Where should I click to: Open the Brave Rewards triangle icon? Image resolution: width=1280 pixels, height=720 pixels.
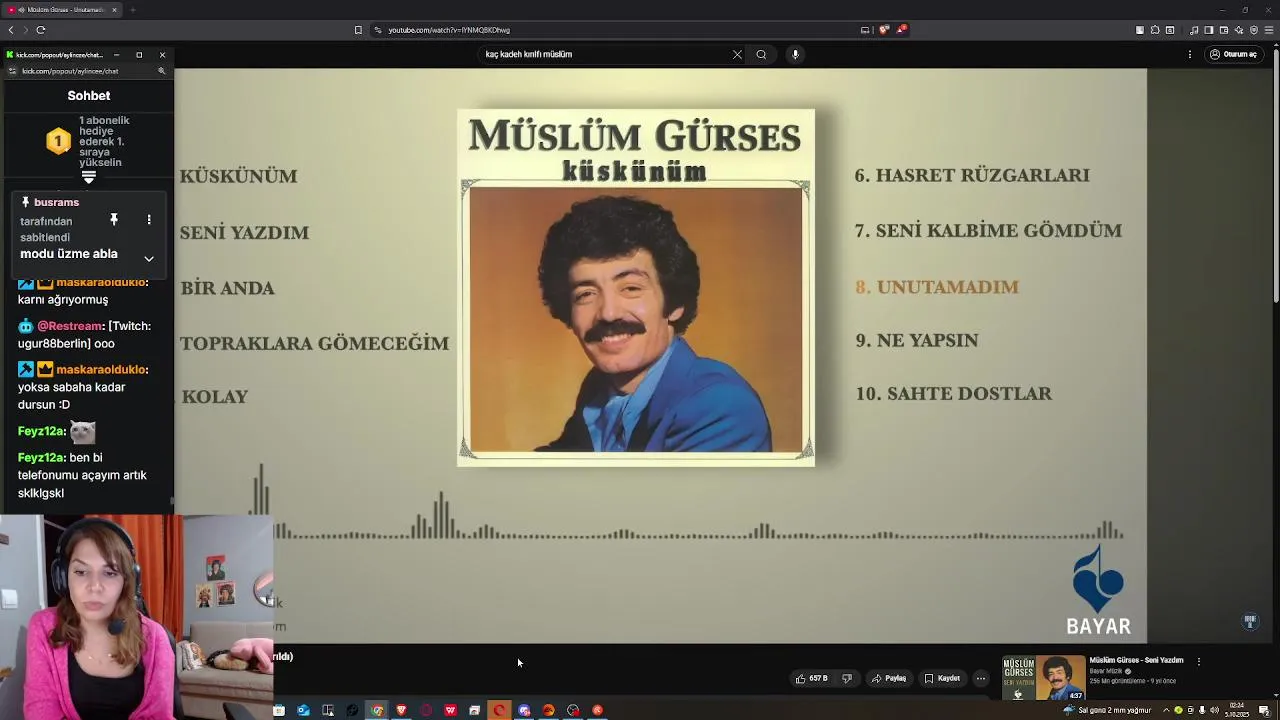click(901, 30)
